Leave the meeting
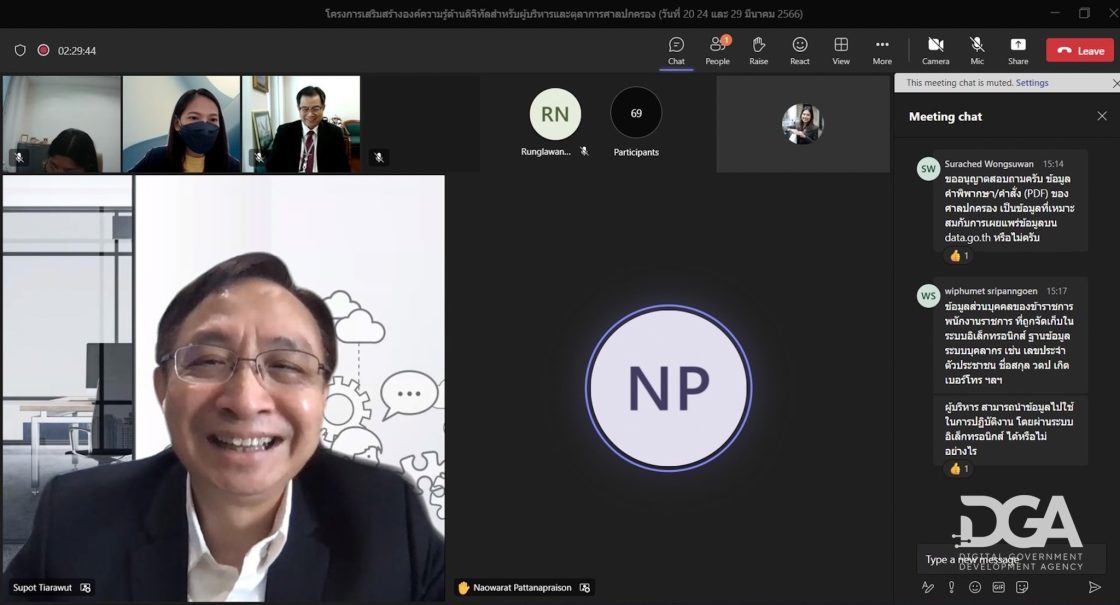Image resolution: width=1120 pixels, height=605 pixels. coord(1079,51)
